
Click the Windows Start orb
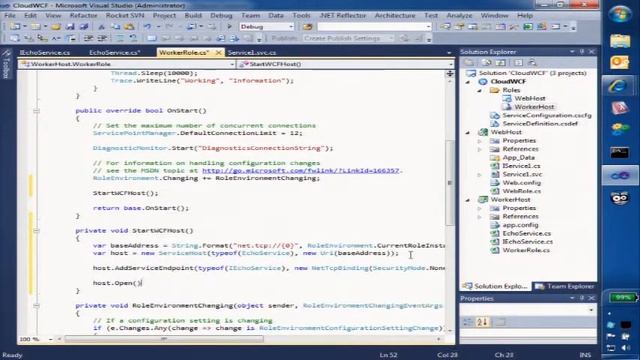pyautogui.click(x=620, y=14)
